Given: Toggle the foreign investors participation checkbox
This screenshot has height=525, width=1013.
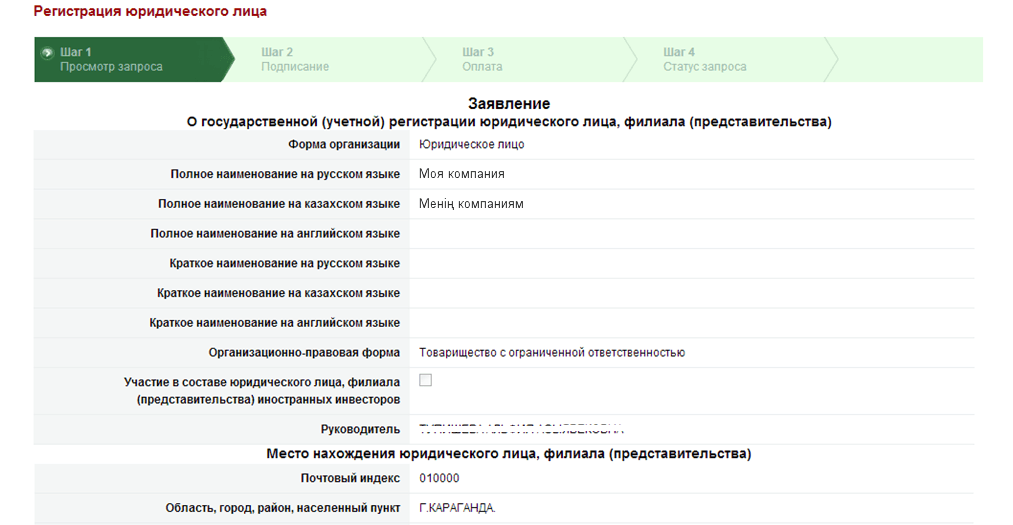Looking at the screenshot, I should tap(425, 380).
